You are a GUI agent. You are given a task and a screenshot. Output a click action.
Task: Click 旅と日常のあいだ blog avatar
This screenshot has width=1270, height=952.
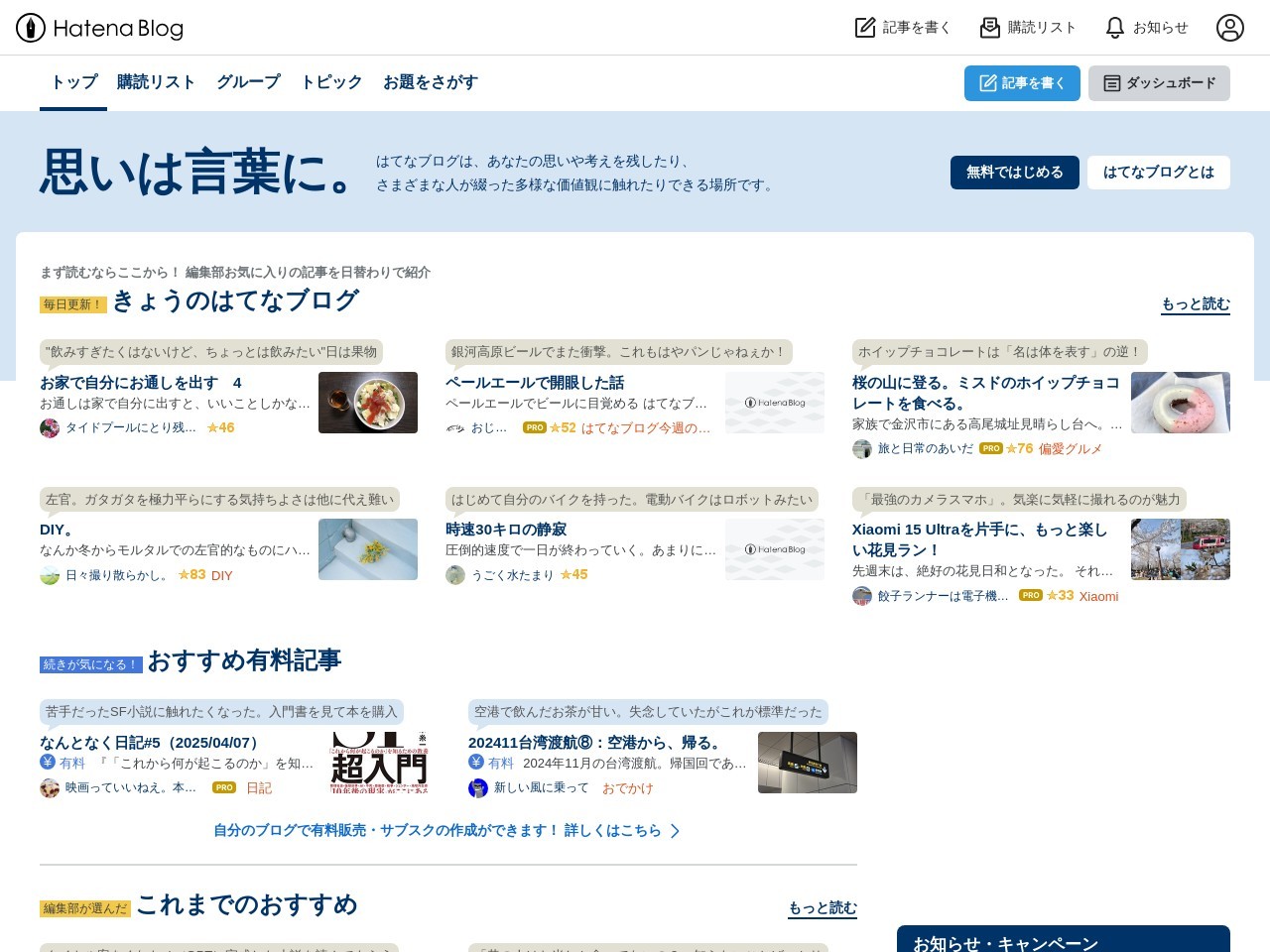(862, 449)
